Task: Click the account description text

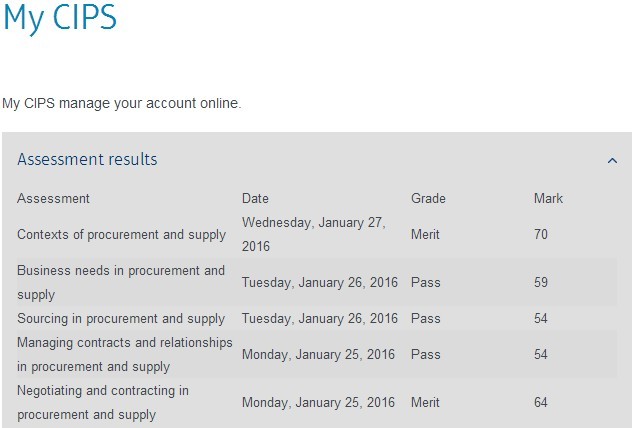Action: pyautogui.click(x=122, y=103)
